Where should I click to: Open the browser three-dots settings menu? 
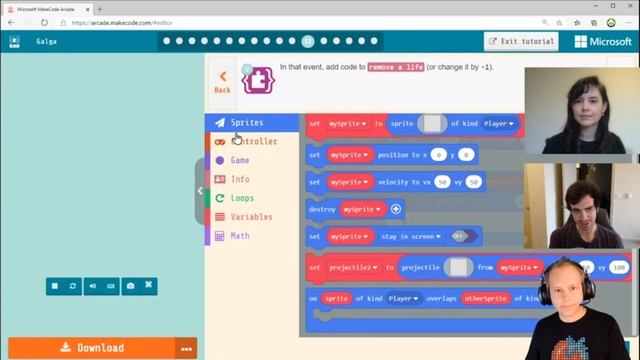[x=628, y=23]
